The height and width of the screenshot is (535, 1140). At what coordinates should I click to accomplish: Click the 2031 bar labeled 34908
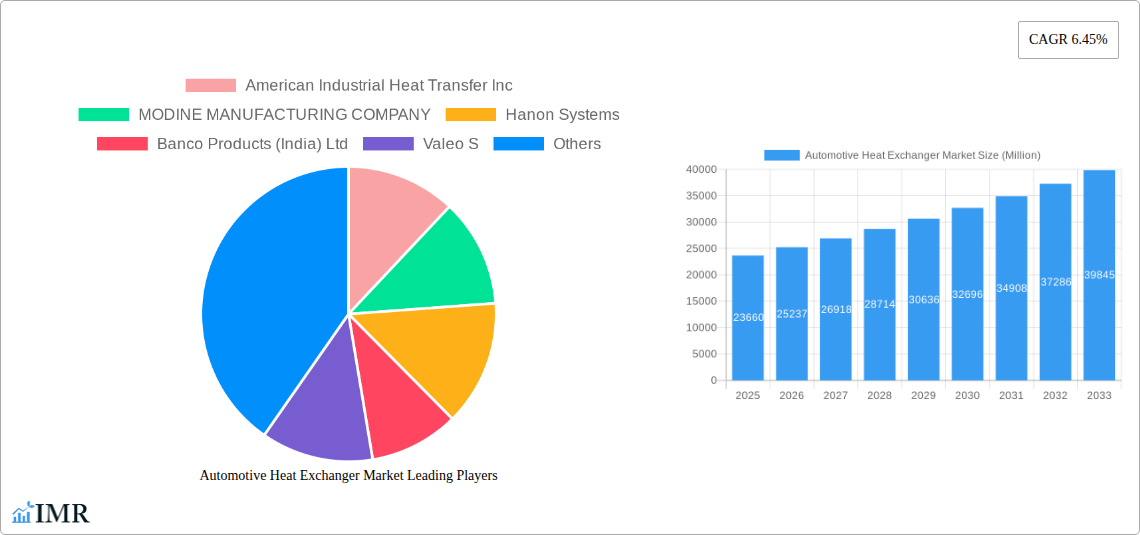click(x=1011, y=288)
